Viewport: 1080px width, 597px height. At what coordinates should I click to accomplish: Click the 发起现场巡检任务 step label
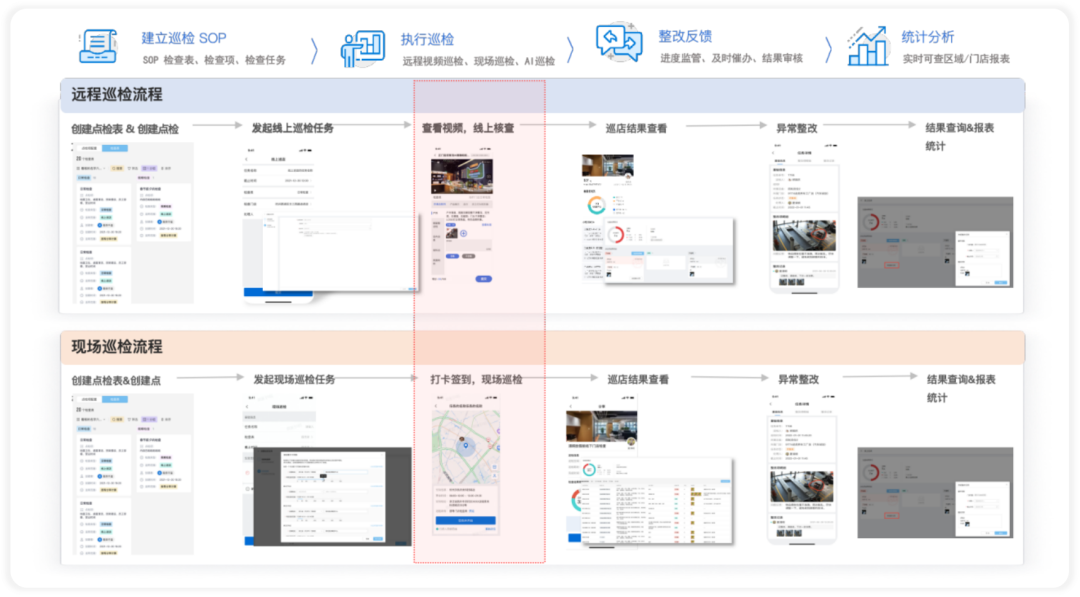(294, 379)
